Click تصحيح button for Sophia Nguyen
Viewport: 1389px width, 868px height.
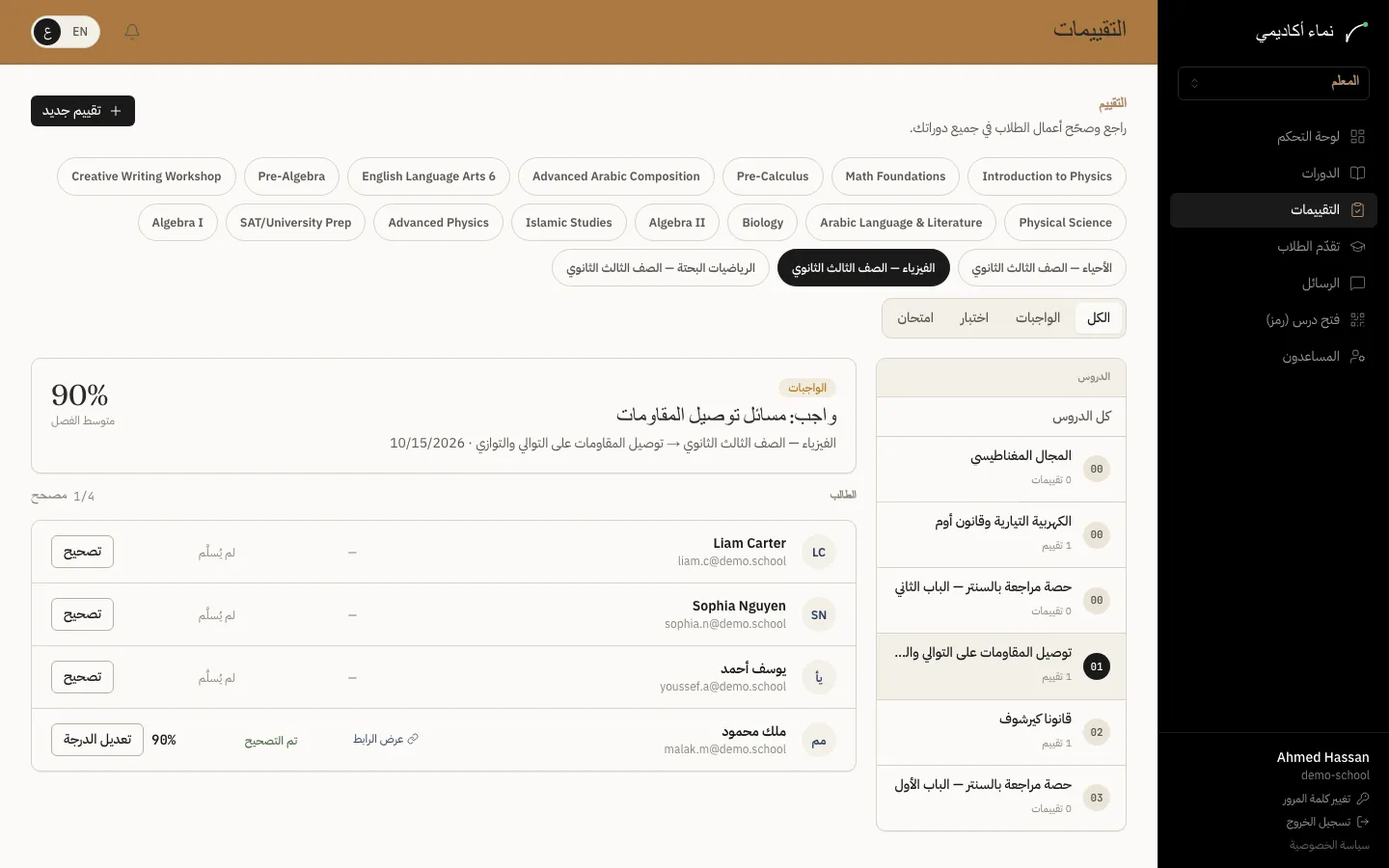82,614
